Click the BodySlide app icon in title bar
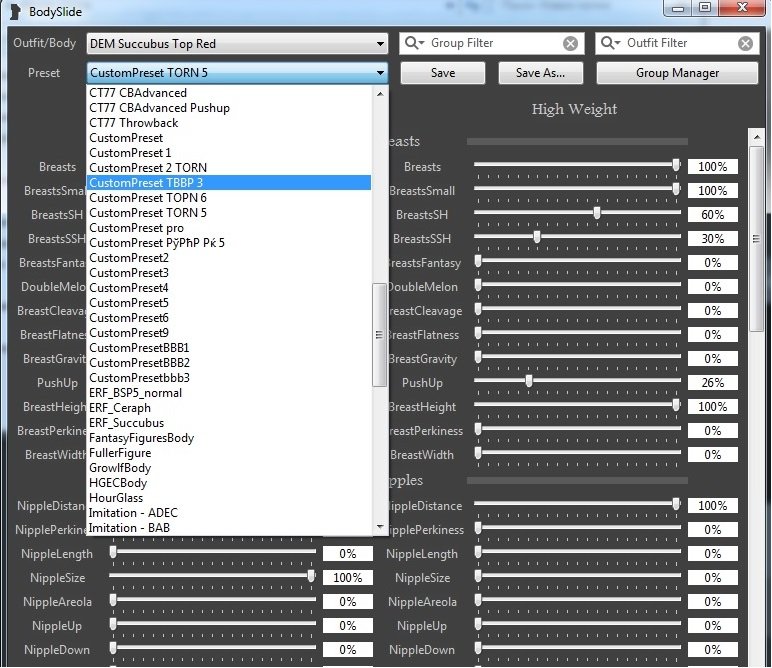 pyautogui.click(x=13, y=10)
